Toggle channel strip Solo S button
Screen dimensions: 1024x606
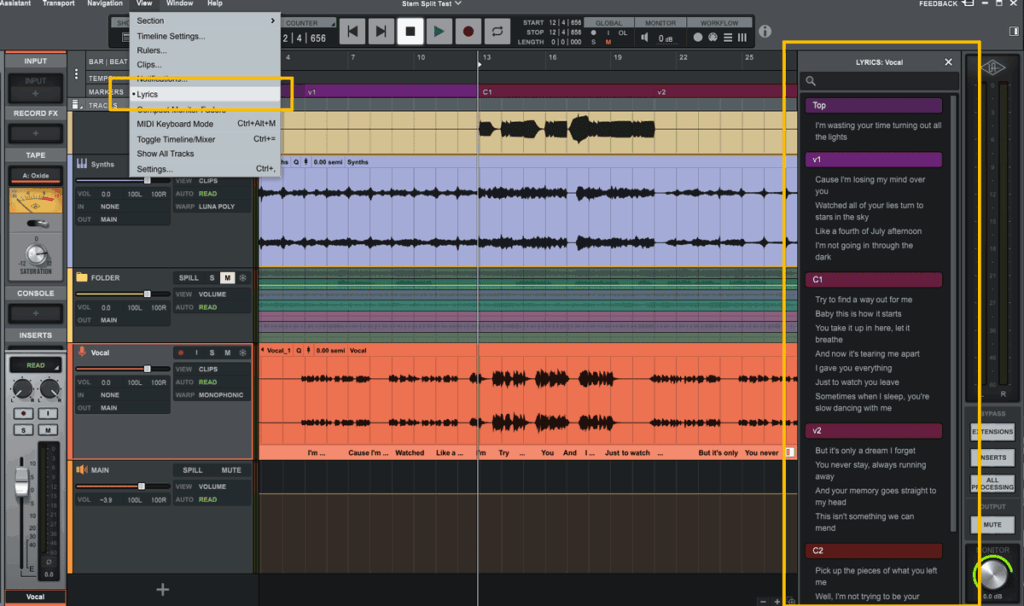pos(24,430)
